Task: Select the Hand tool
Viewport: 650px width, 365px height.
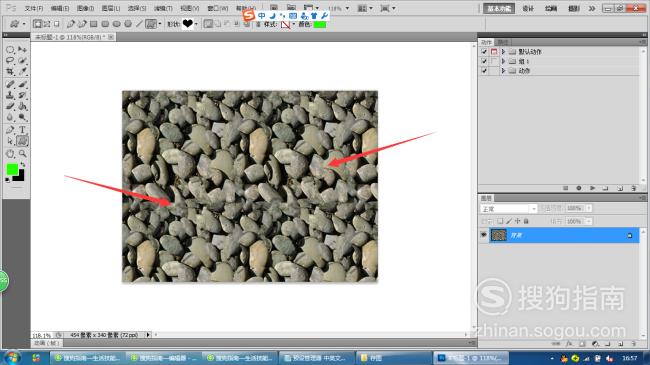Action: [x=10, y=154]
